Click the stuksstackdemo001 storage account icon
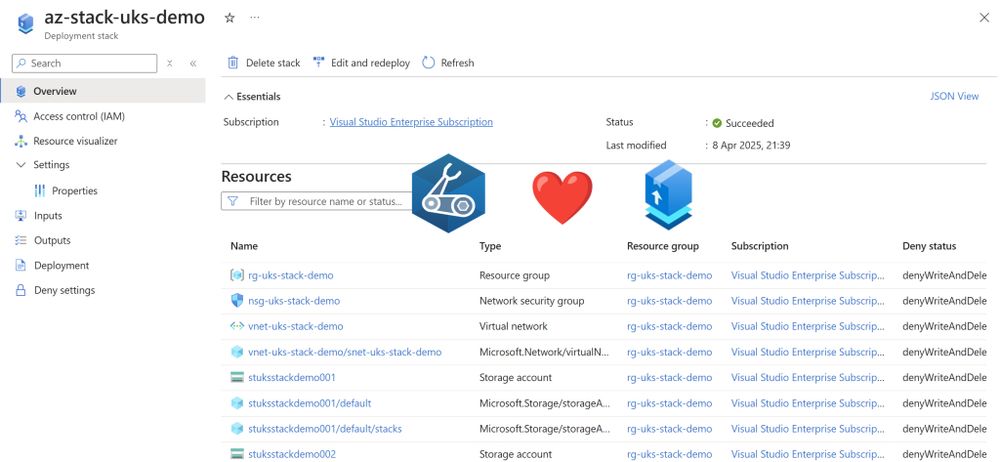The image size is (1000, 462). [237, 378]
